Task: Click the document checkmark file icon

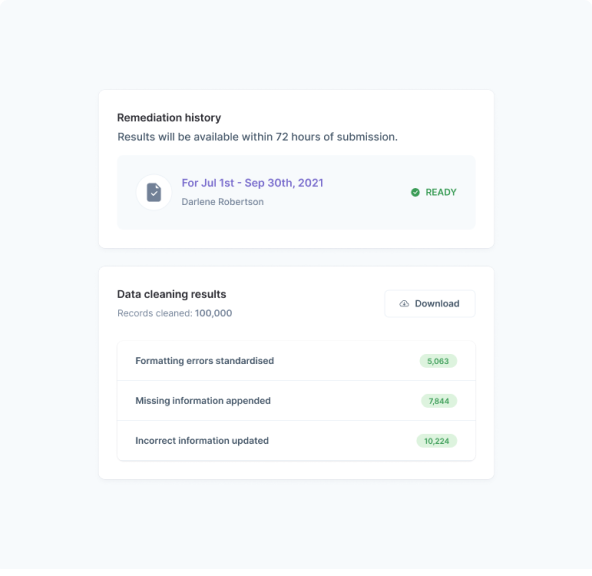Action: tap(154, 192)
